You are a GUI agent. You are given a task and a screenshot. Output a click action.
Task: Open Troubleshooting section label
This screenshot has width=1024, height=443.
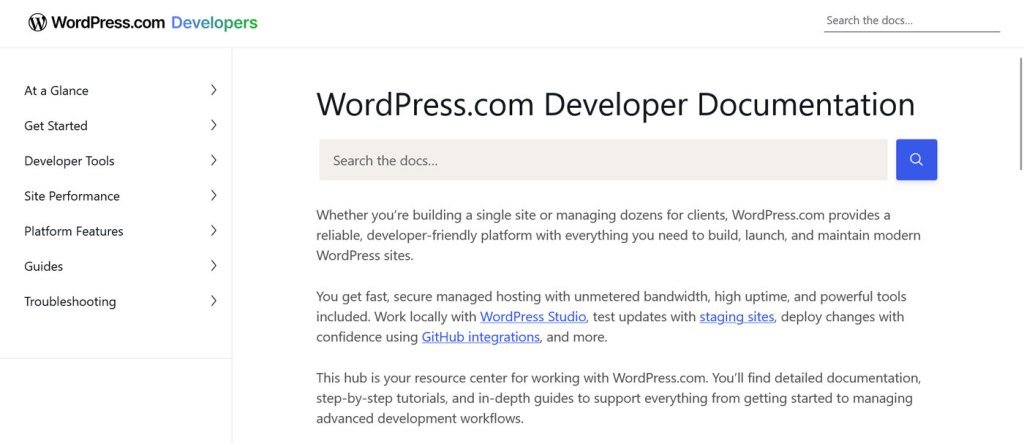pyautogui.click(x=70, y=302)
